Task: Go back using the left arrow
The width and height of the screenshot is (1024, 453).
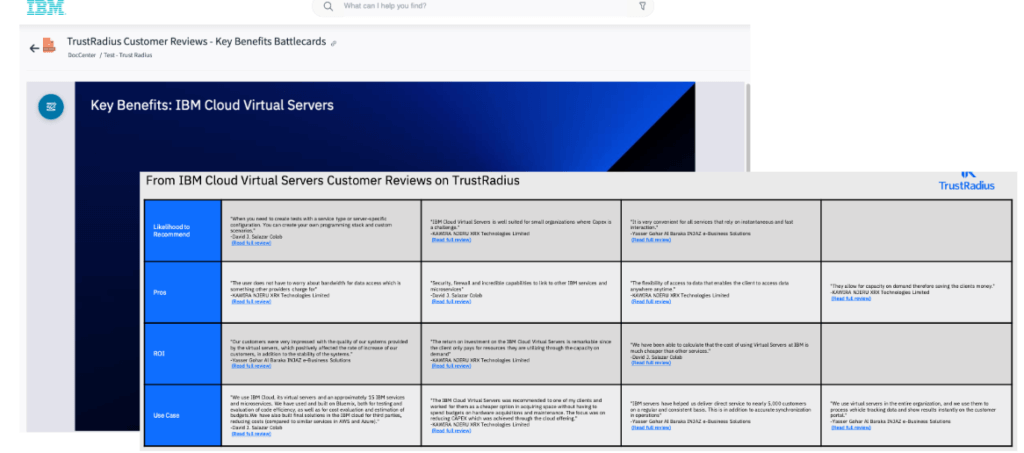Action: point(34,48)
